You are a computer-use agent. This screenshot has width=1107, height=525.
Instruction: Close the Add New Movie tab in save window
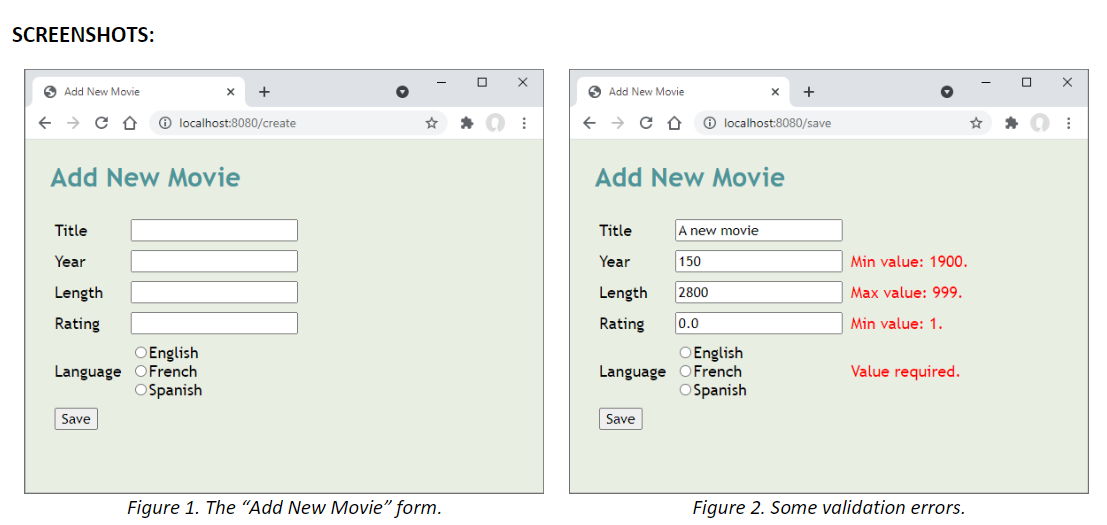(x=775, y=92)
